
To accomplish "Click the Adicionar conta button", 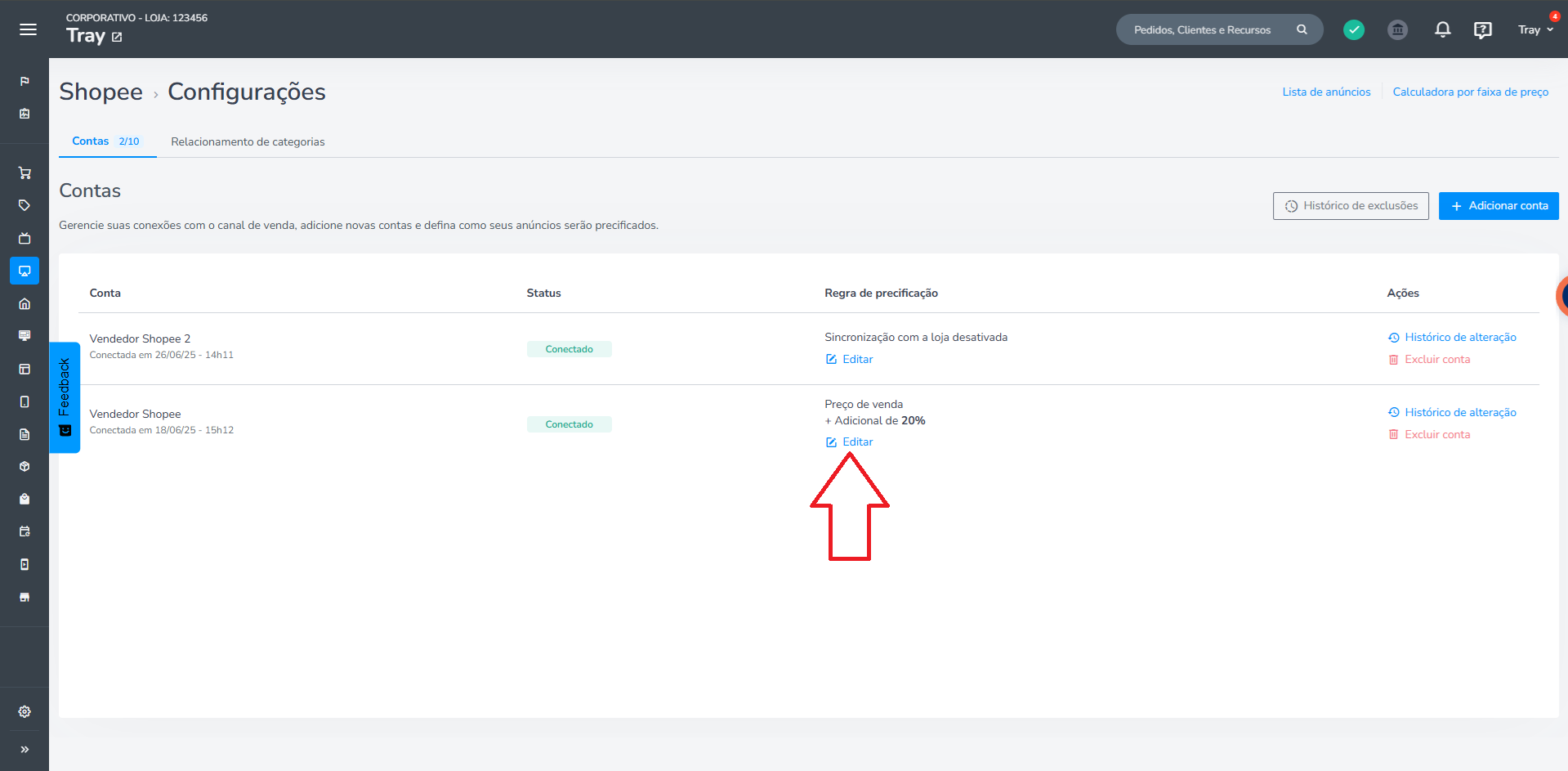I will point(1499,206).
